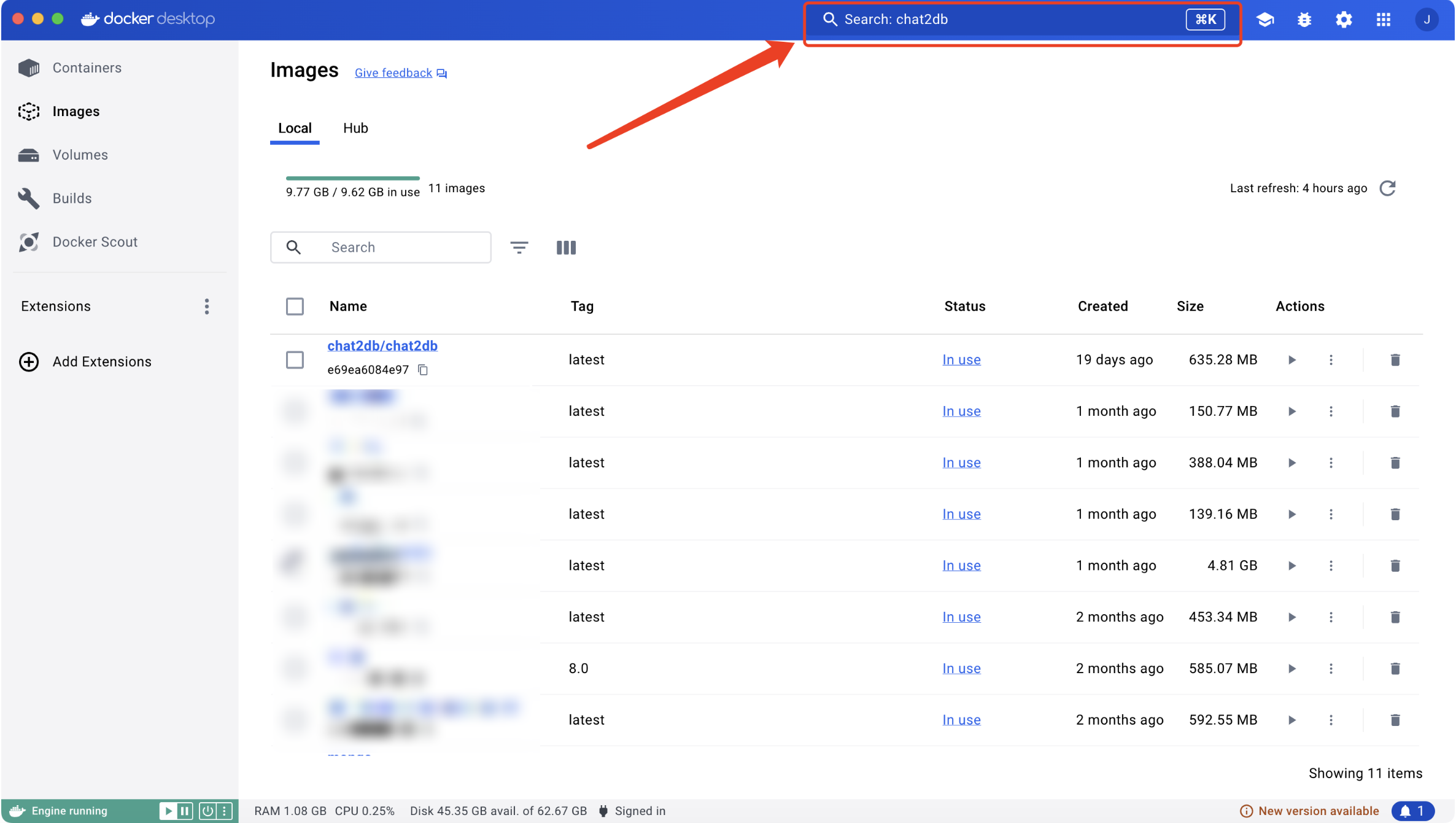Resume engine with status bar play button
Viewport: 1456px width, 823px height.
pyautogui.click(x=168, y=811)
